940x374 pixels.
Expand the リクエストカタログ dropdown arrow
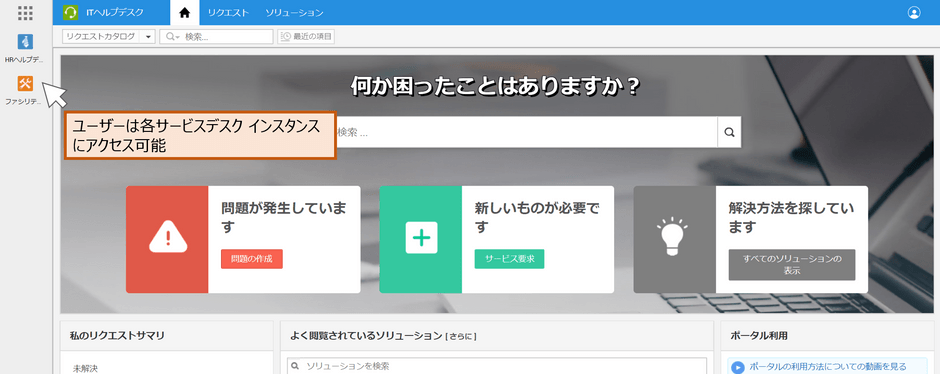[149, 37]
